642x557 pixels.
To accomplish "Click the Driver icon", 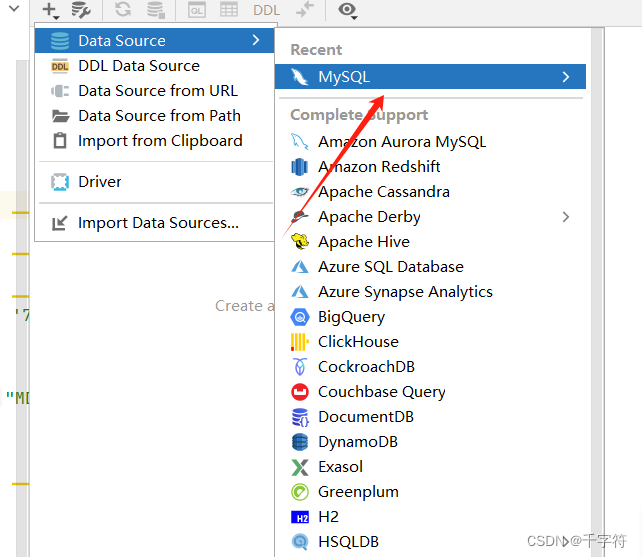I will [x=60, y=182].
